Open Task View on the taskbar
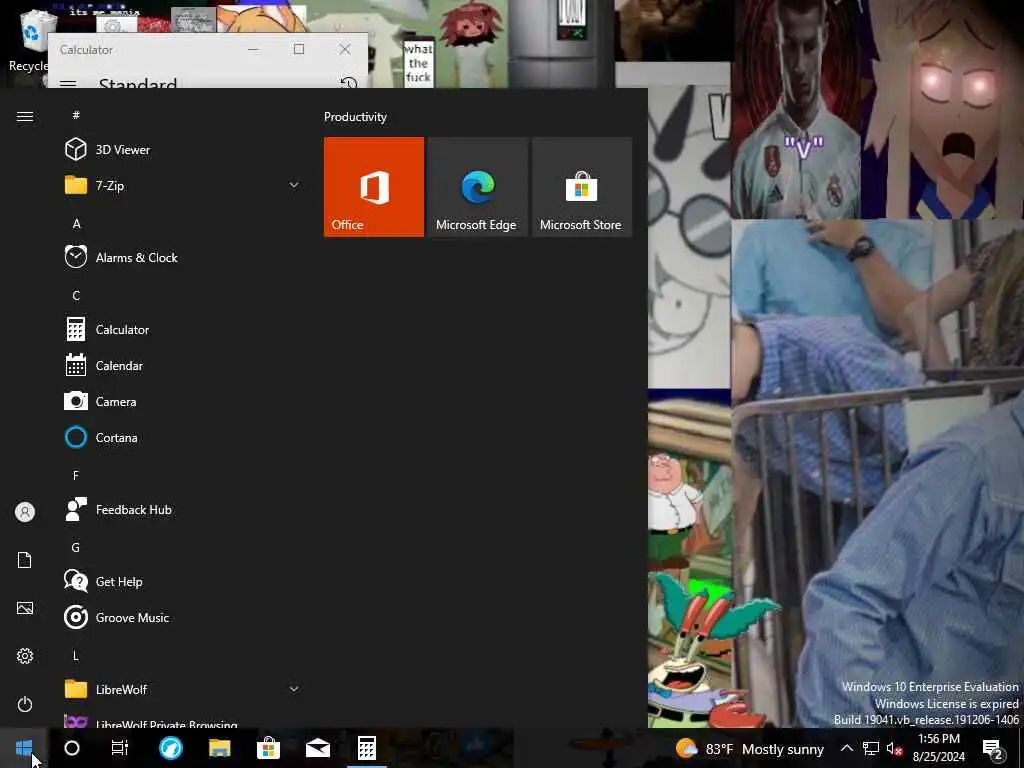Viewport: 1024px width, 768px height. (x=120, y=748)
